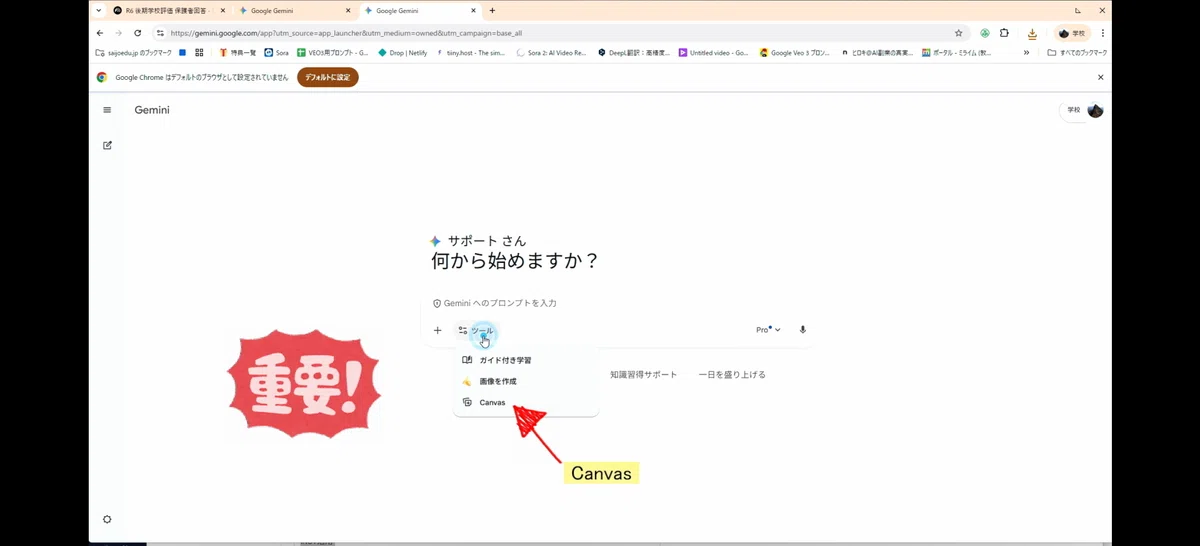Open the Gemini main menu hamburger icon
This screenshot has width=1200, height=546.
[107, 110]
